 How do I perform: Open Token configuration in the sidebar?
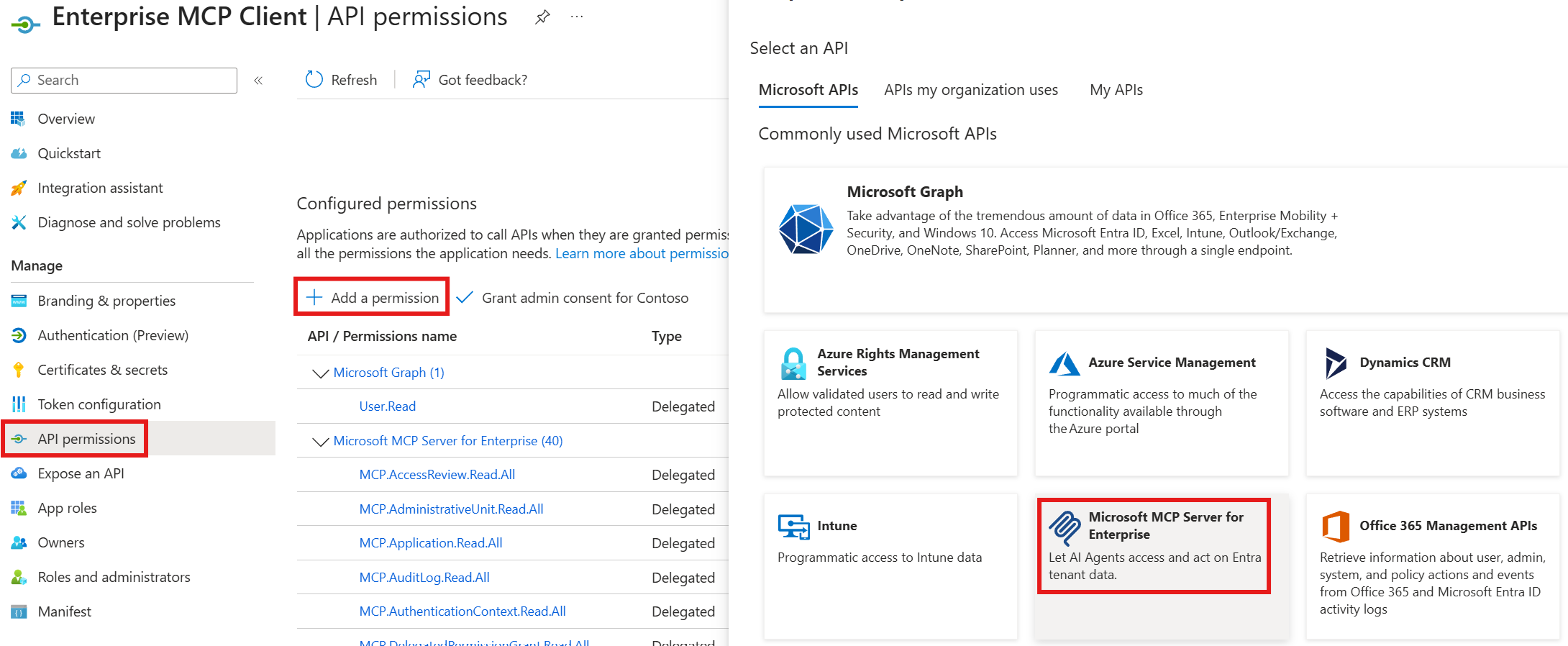pos(99,404)
